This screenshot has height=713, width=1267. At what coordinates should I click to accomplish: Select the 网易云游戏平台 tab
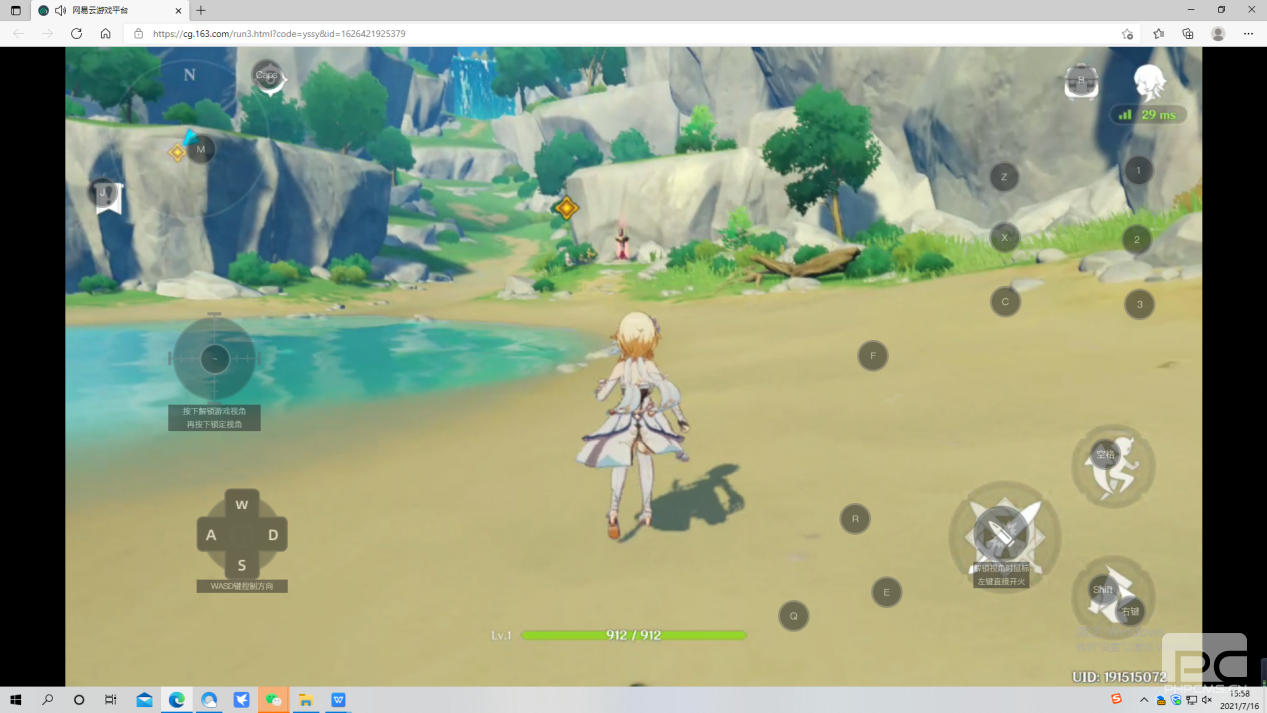109,10
